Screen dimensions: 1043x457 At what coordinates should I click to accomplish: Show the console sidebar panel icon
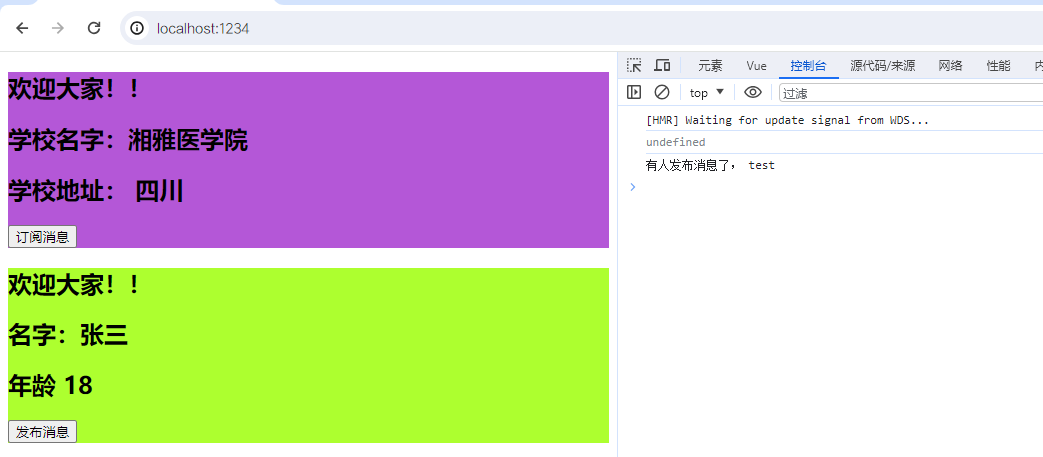pyautogui.click(x=634, y=92)
